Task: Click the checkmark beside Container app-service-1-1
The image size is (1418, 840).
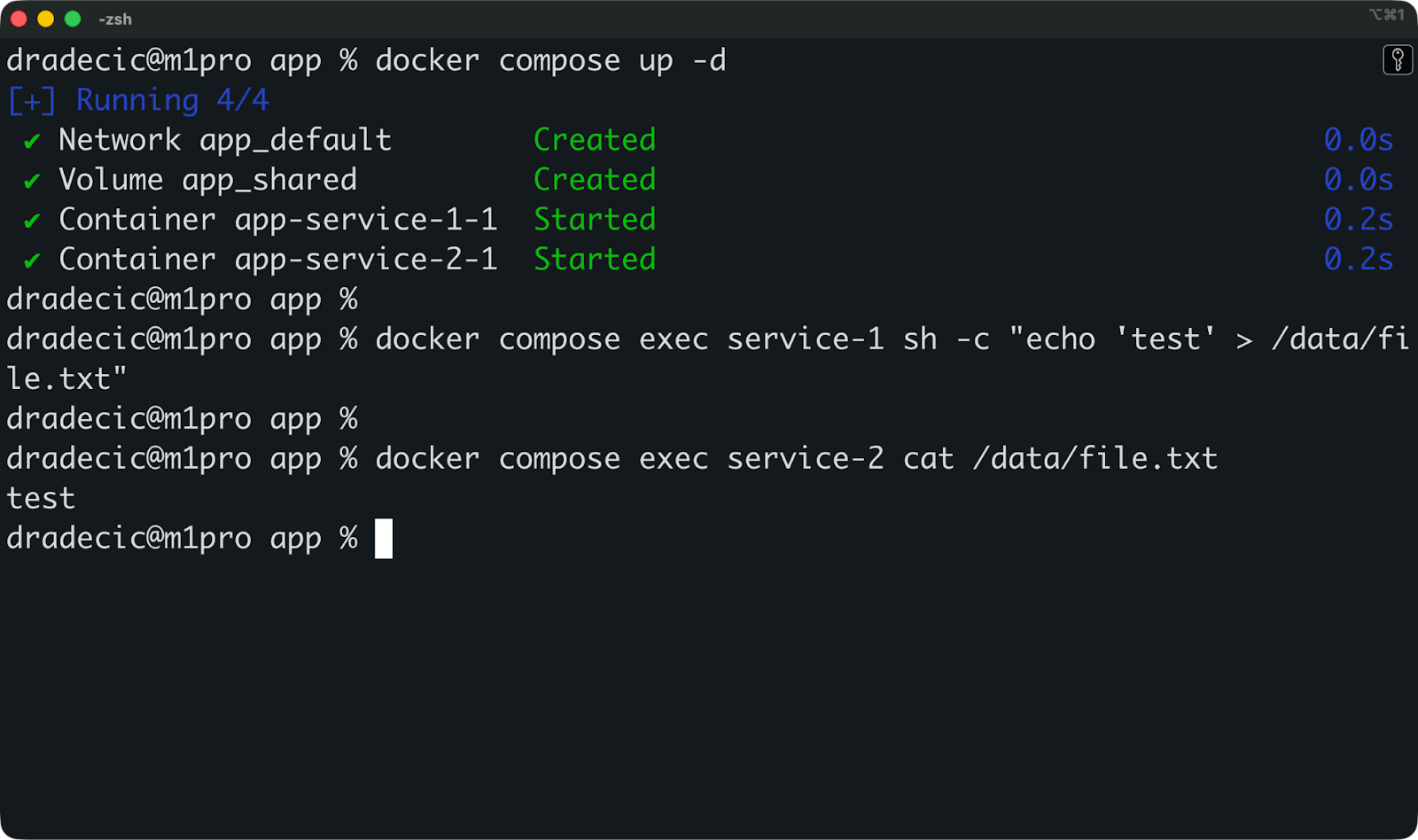Action: pos(32,222)
